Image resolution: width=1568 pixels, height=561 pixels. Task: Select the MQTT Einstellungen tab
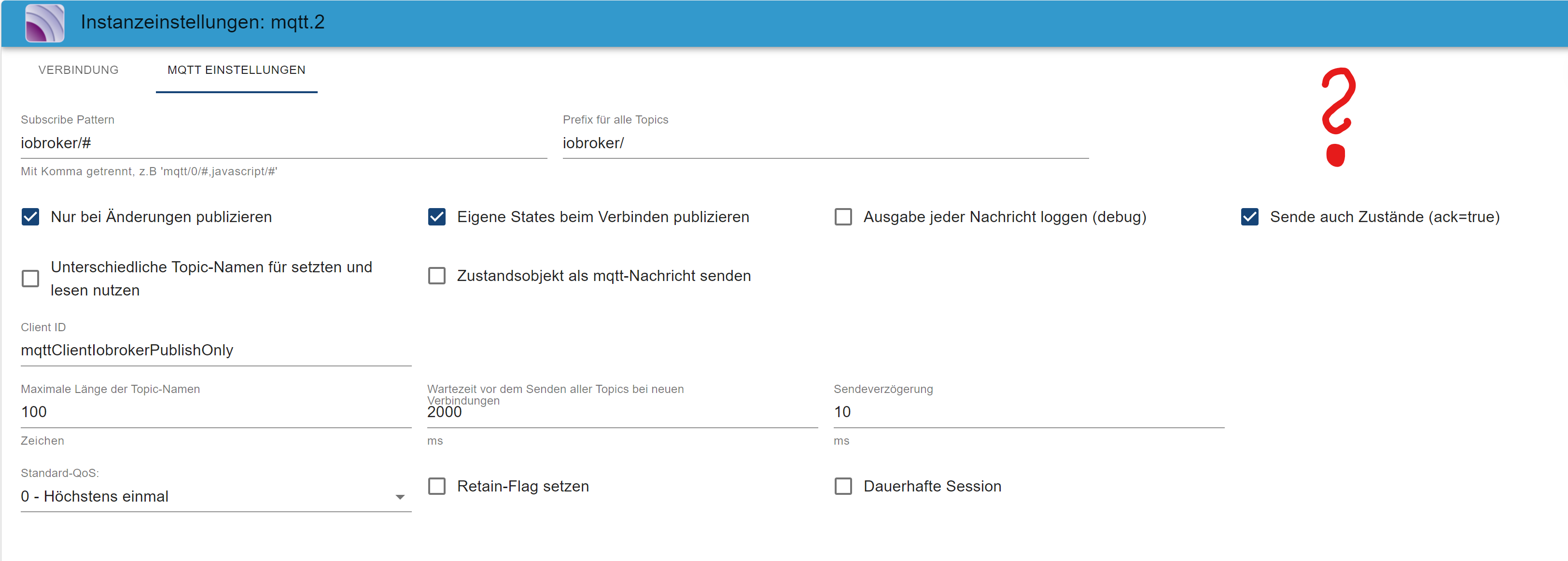[236, 70]
